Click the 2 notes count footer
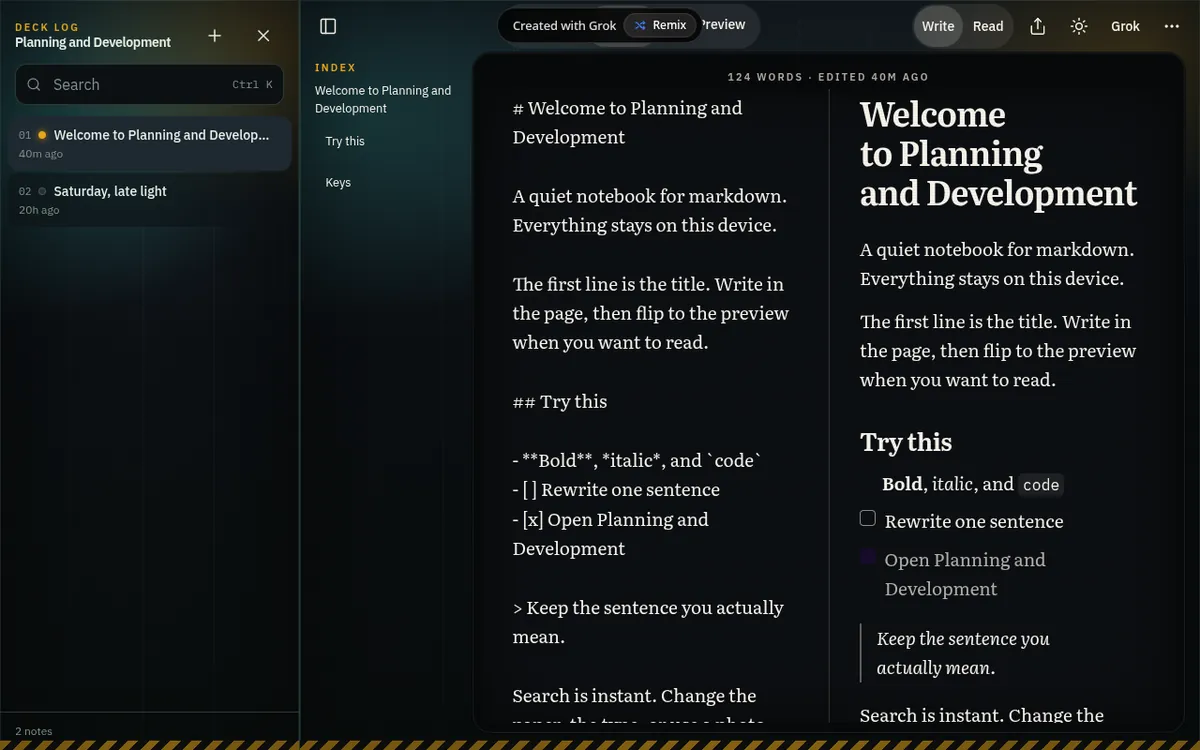The image size is (1200, 750). [x=34, y=731]
